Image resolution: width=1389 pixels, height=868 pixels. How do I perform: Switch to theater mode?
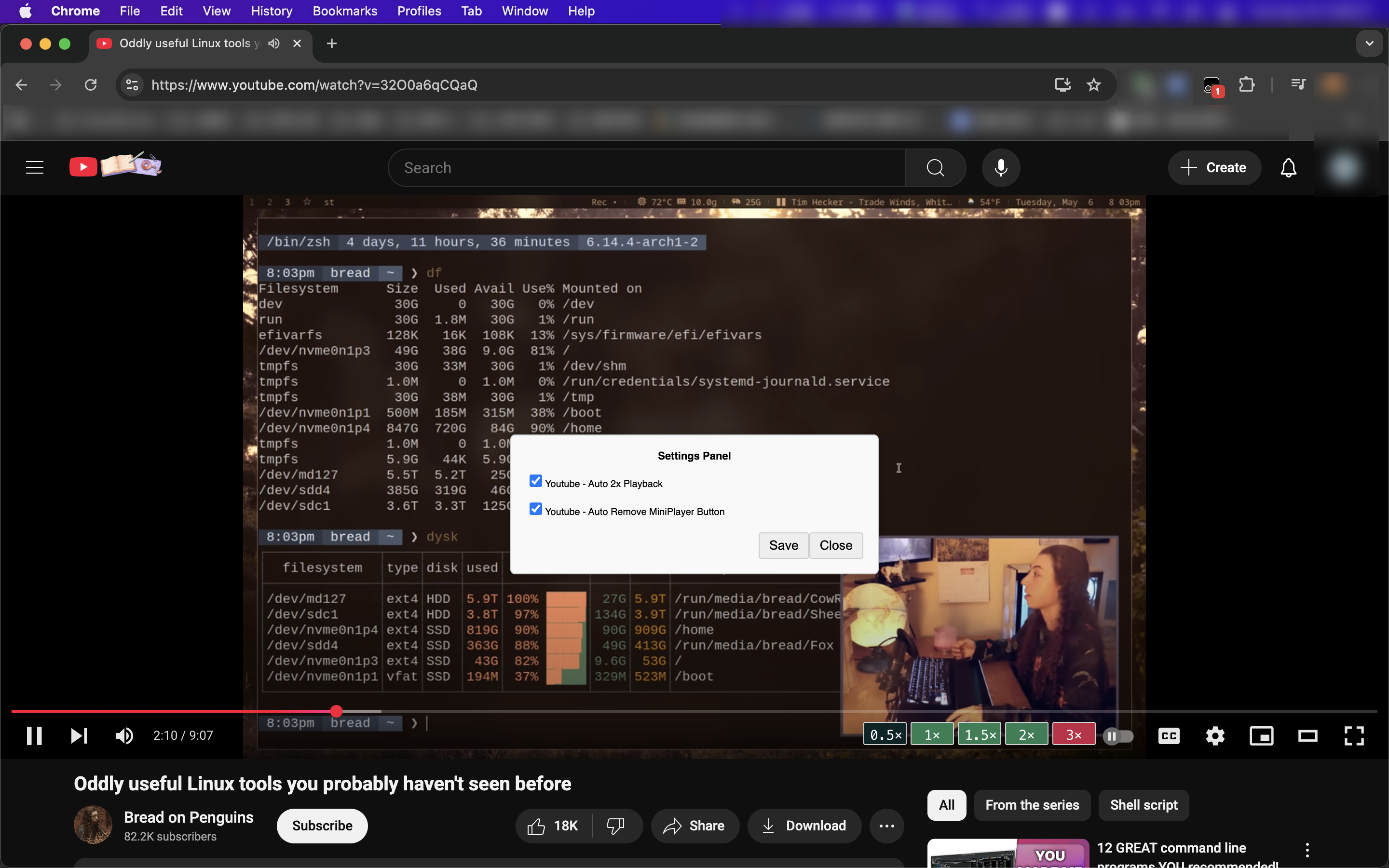tap(1307, 735)
